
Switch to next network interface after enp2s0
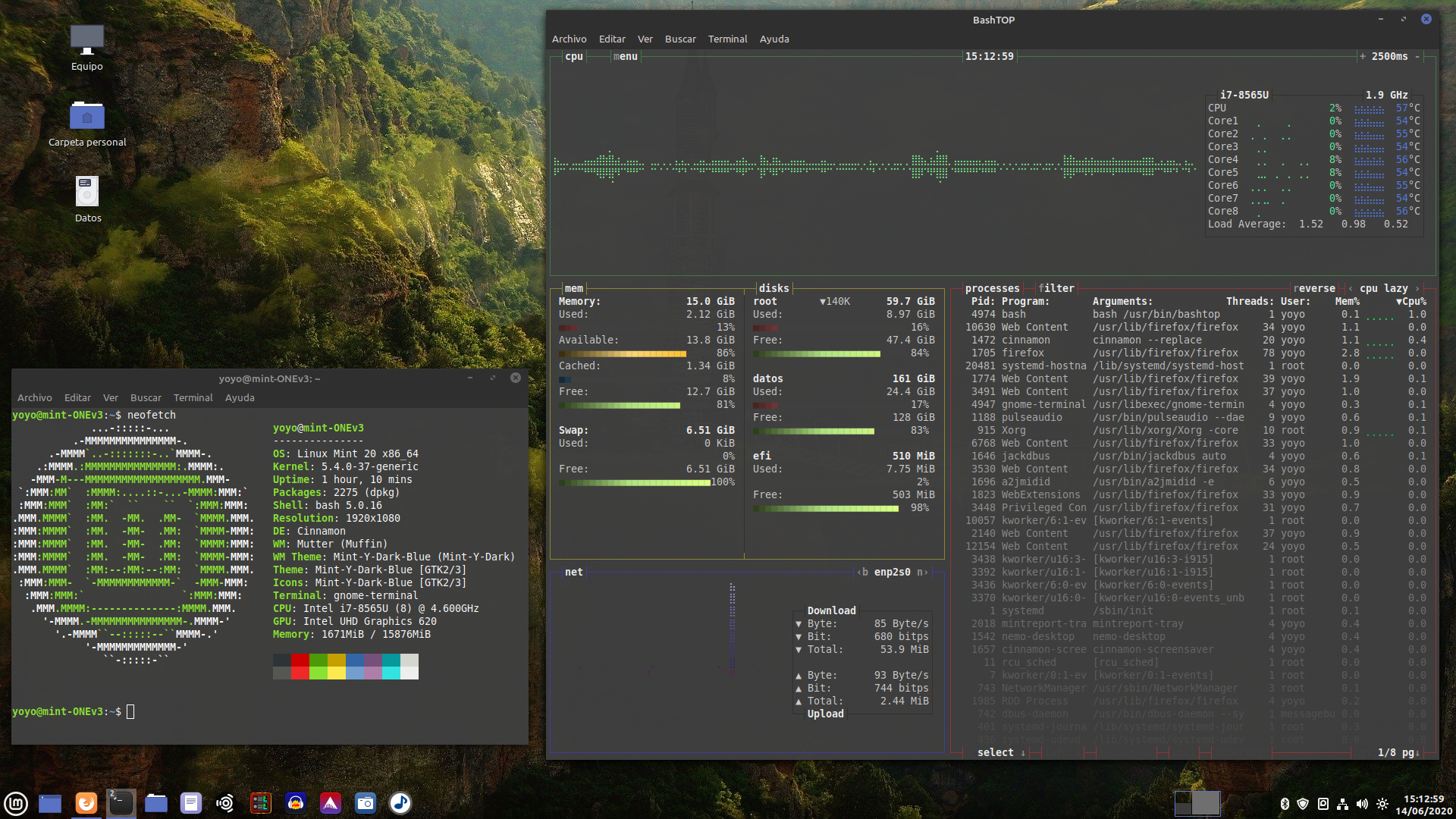(921, 572)
